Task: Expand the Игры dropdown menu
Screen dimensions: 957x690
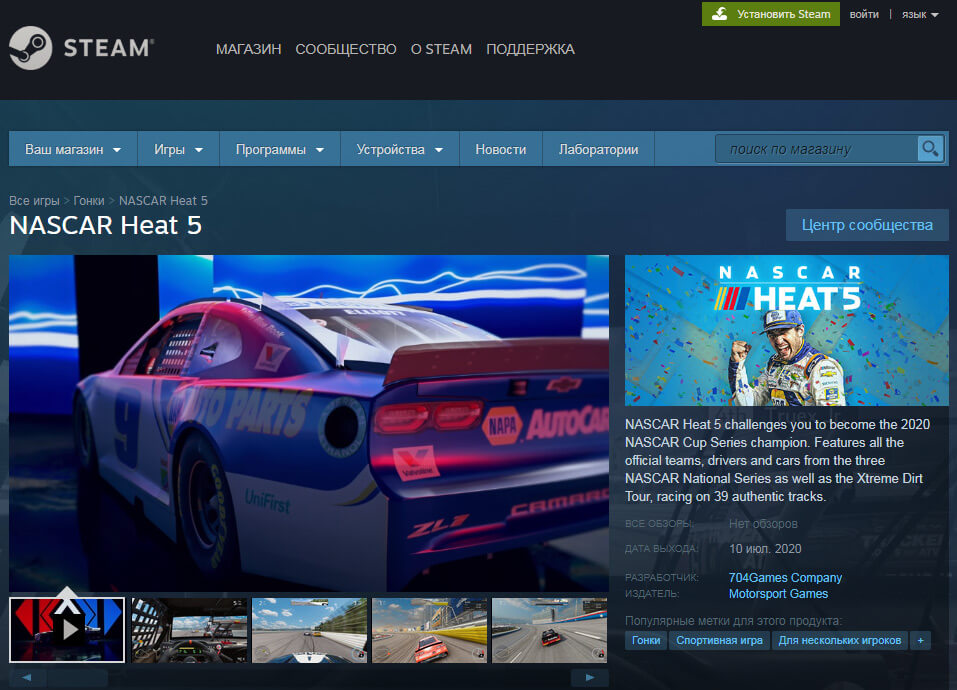Action: tap(178, 149)
